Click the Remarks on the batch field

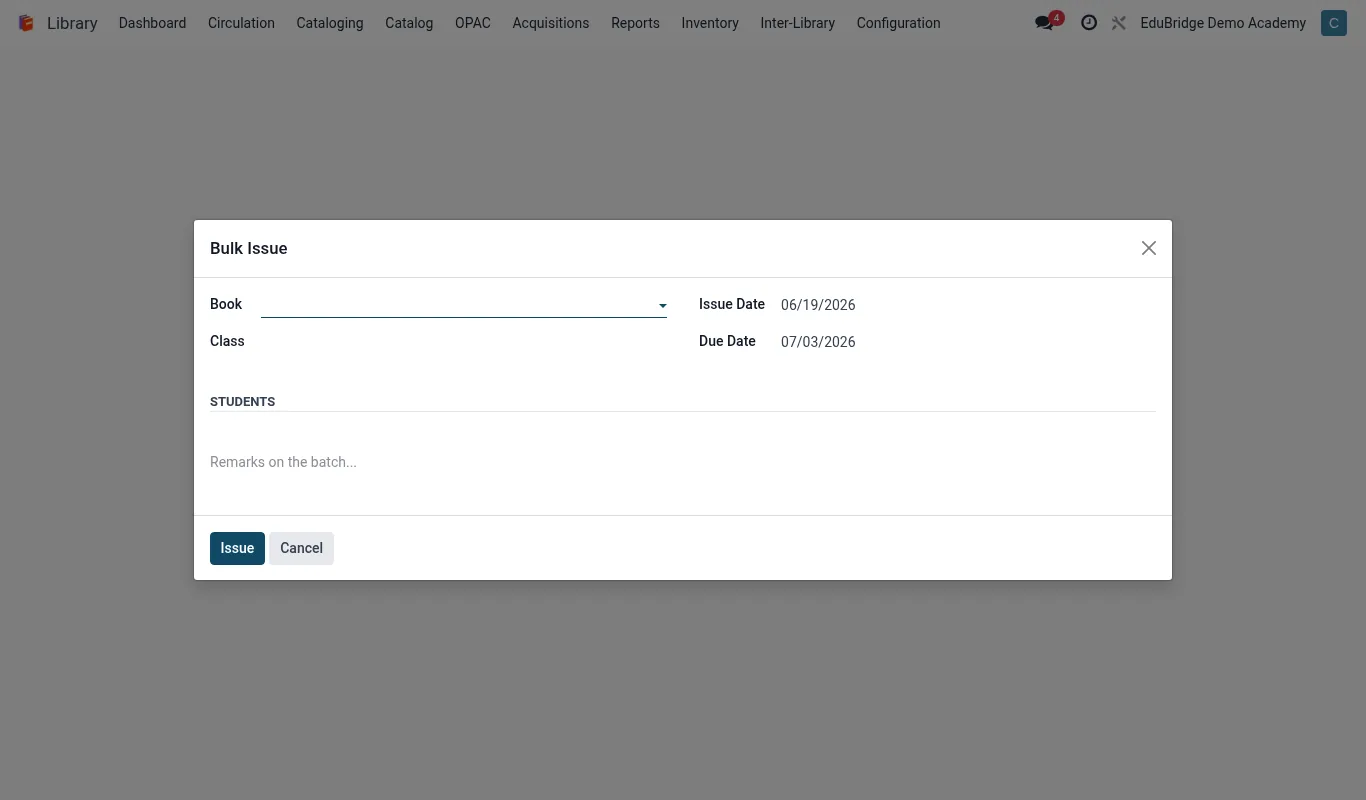tap(682, 462)
